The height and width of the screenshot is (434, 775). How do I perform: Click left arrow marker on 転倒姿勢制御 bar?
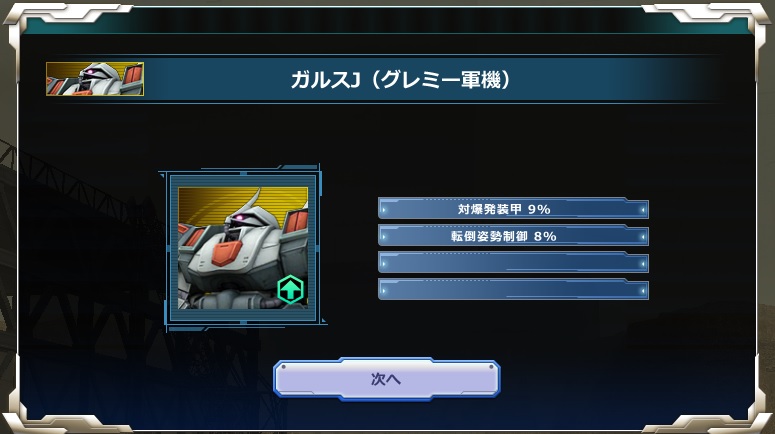[385, 237]
